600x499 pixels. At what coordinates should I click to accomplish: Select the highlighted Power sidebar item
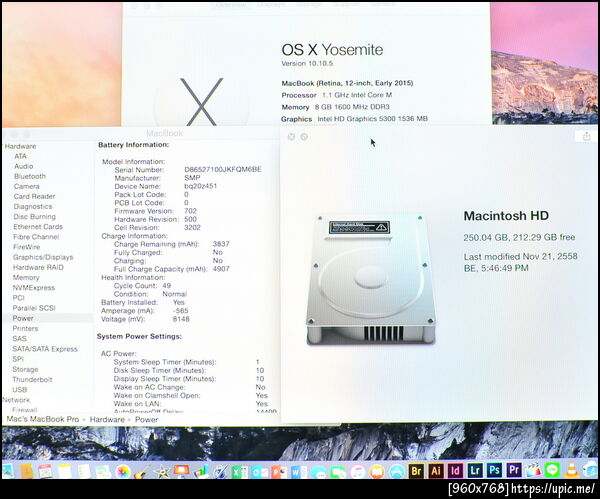point(47,318)
